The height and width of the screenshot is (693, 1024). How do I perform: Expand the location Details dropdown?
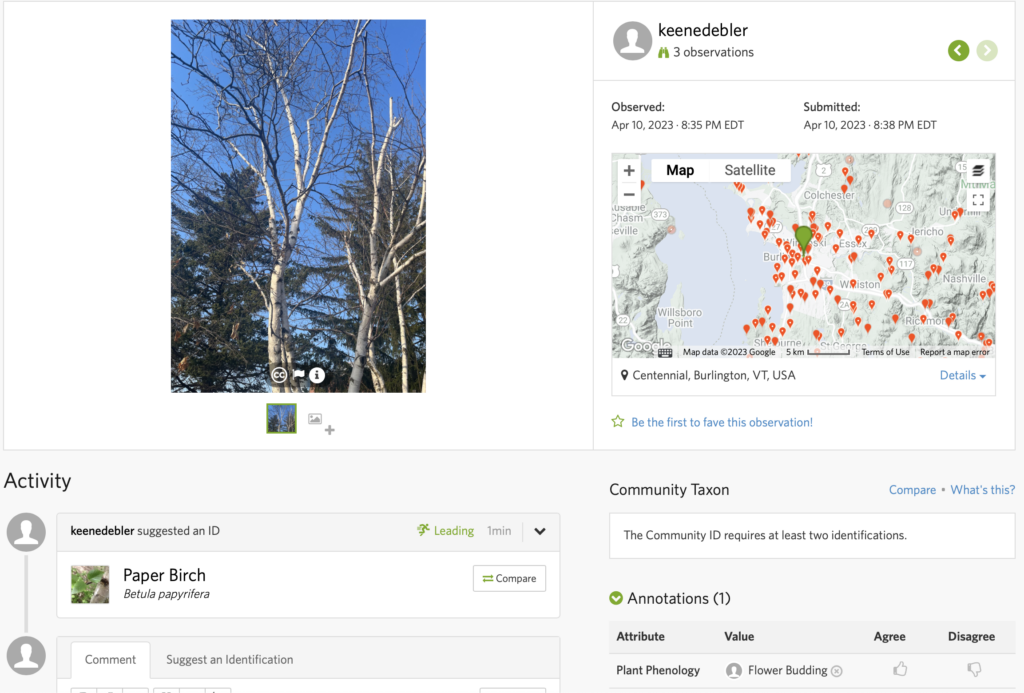pyautogui.click(x=962, y=375)
